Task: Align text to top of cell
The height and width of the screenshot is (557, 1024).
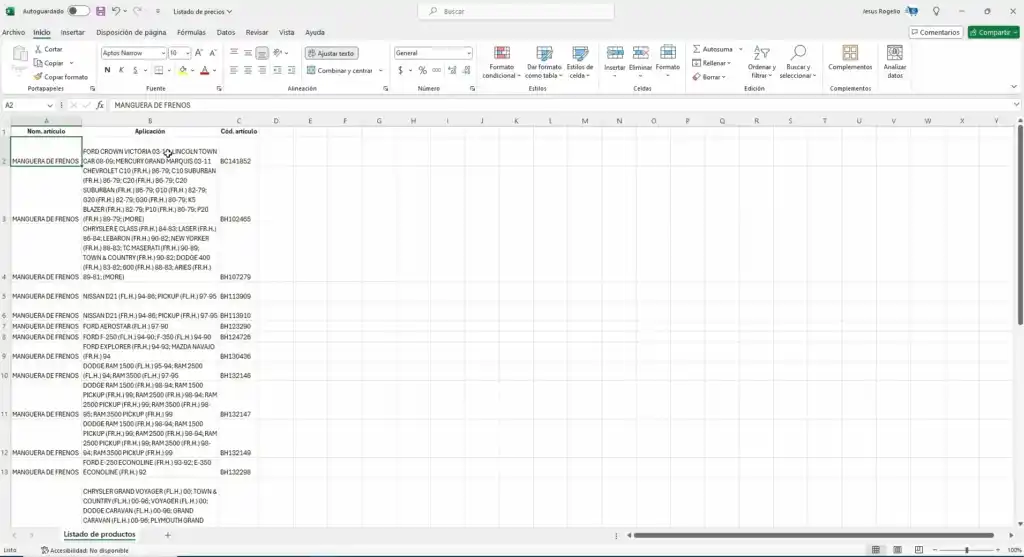Action: pos(233,53)
